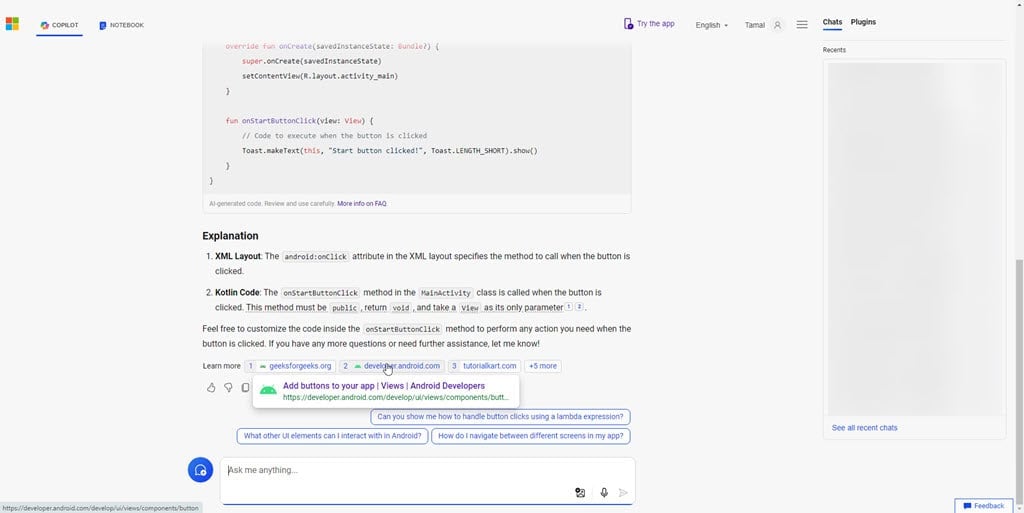Viewport: 1024px width, 513px height.
Task: Switch to the Notebook tab
Action: pos(121,25)
